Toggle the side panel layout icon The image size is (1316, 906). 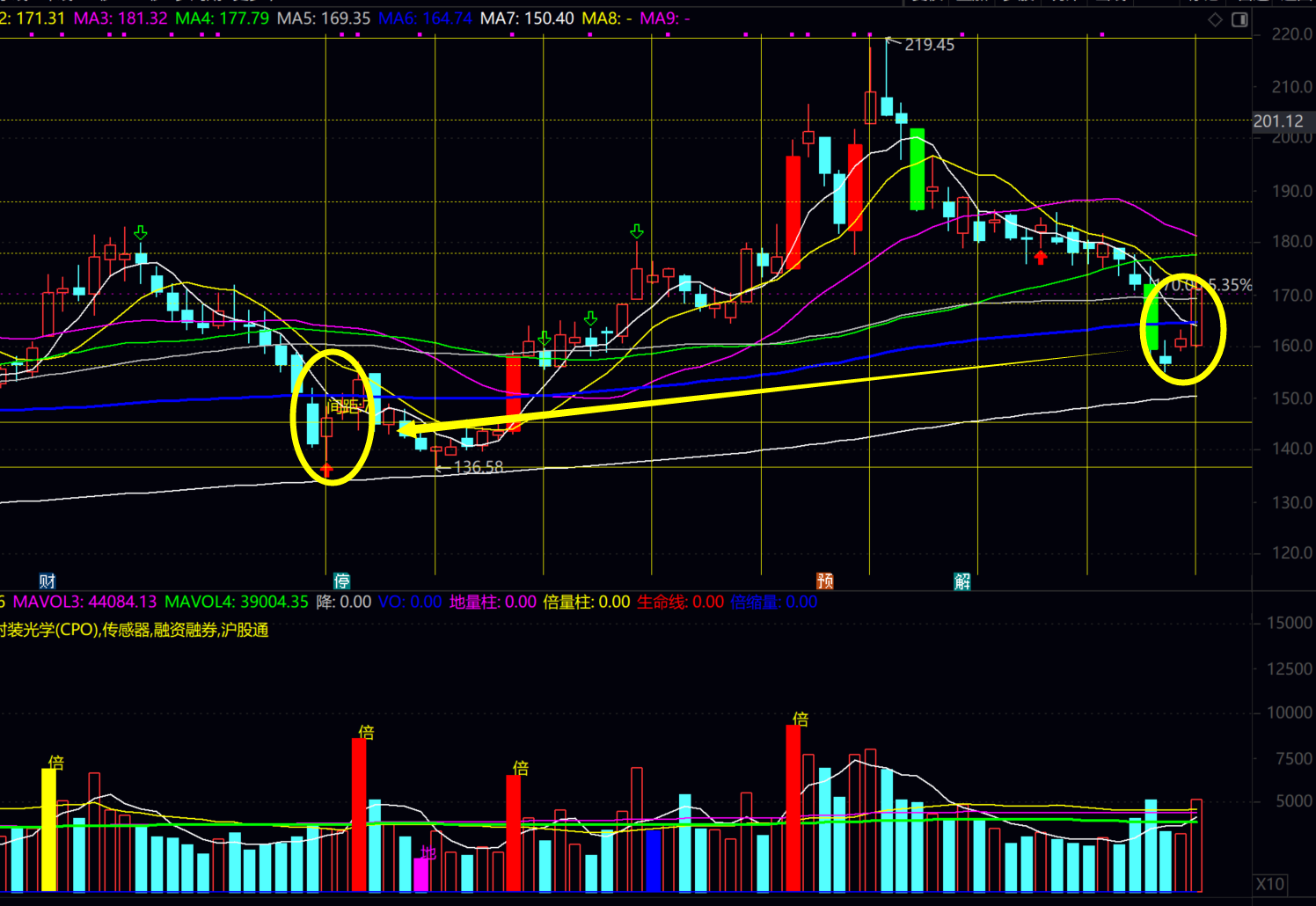coord(1239,19)
